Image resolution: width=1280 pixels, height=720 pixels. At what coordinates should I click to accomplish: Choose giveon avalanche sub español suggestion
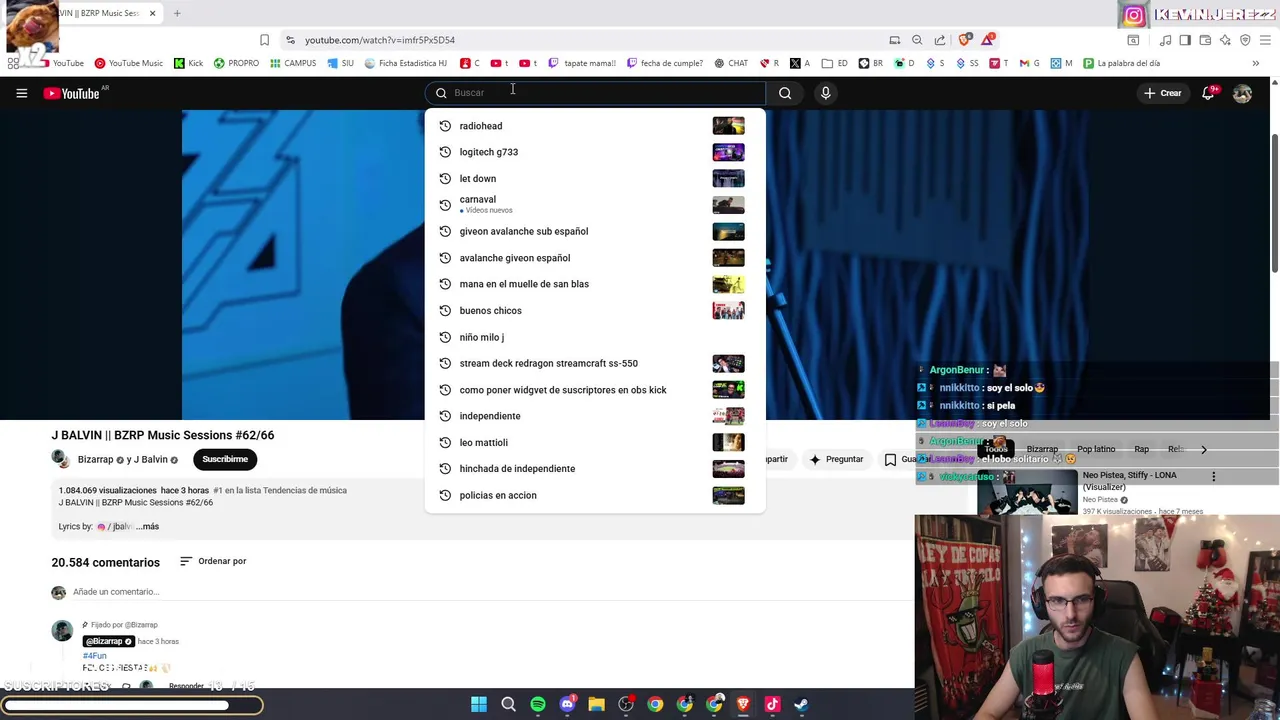(595, 231)
